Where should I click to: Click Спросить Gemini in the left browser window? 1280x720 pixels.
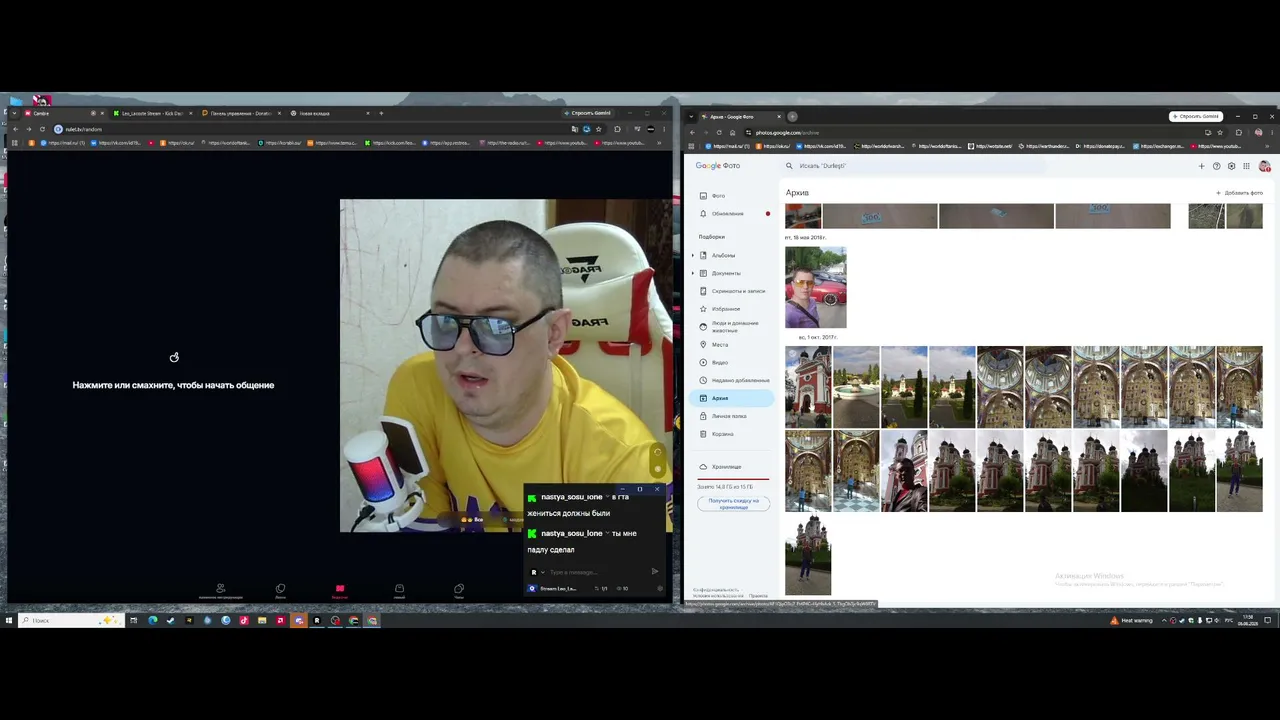(x=590, y=113)
